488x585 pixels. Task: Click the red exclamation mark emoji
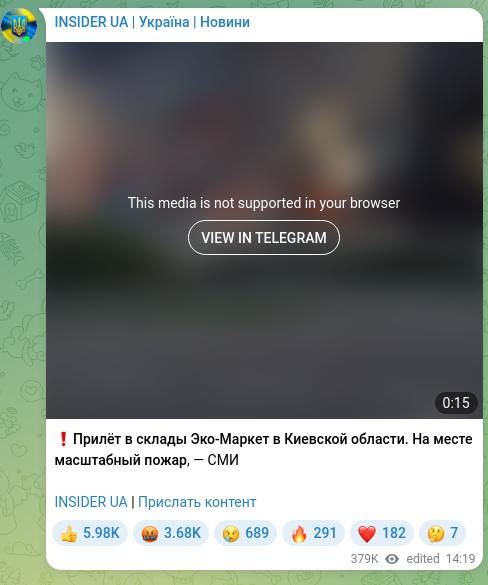tap(63, 439)
